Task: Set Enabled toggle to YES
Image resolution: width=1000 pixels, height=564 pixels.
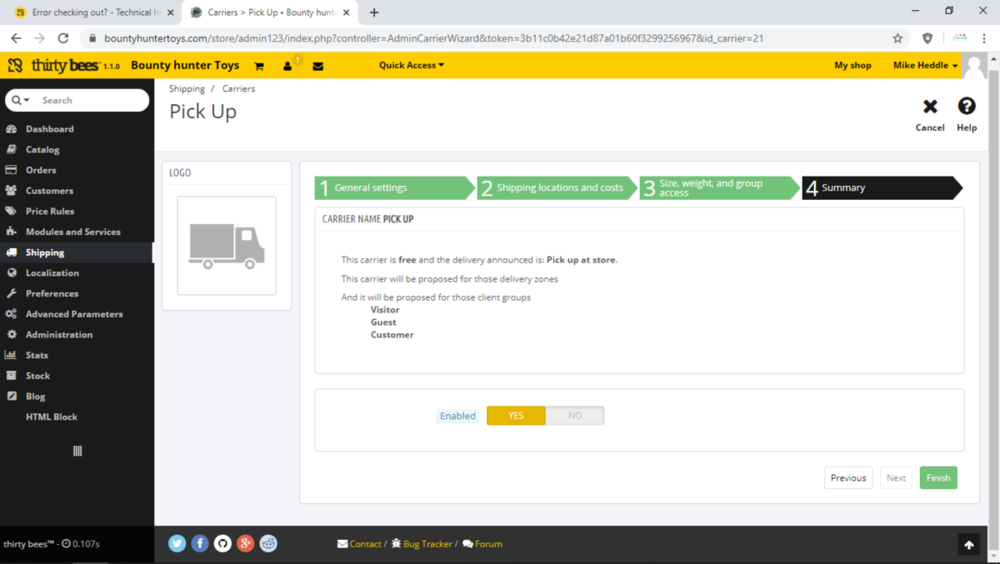Action: pyautogui.click(x=516, y=416)
